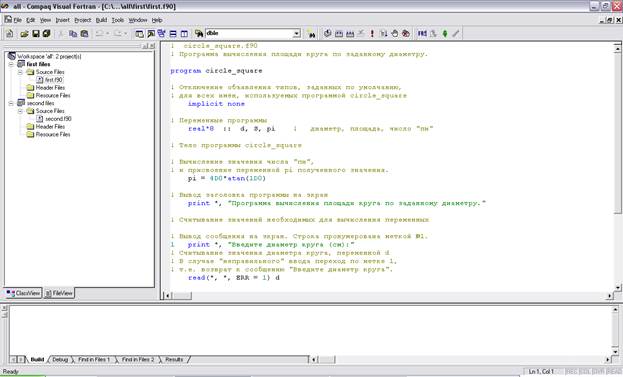Open the Window menu
Image resolution: width=623 pixels, height=377 pixels.
point(138,20)
